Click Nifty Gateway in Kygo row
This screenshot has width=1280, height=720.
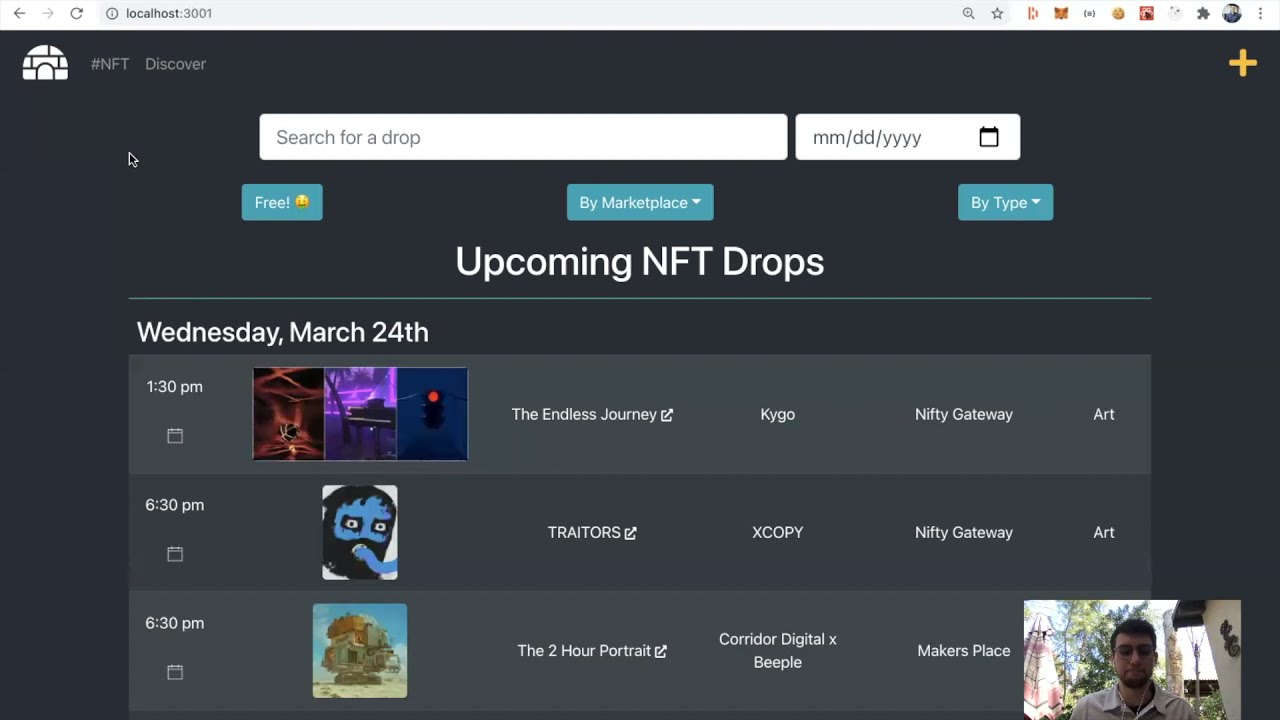pyautogui.click(x=964, y=414)
